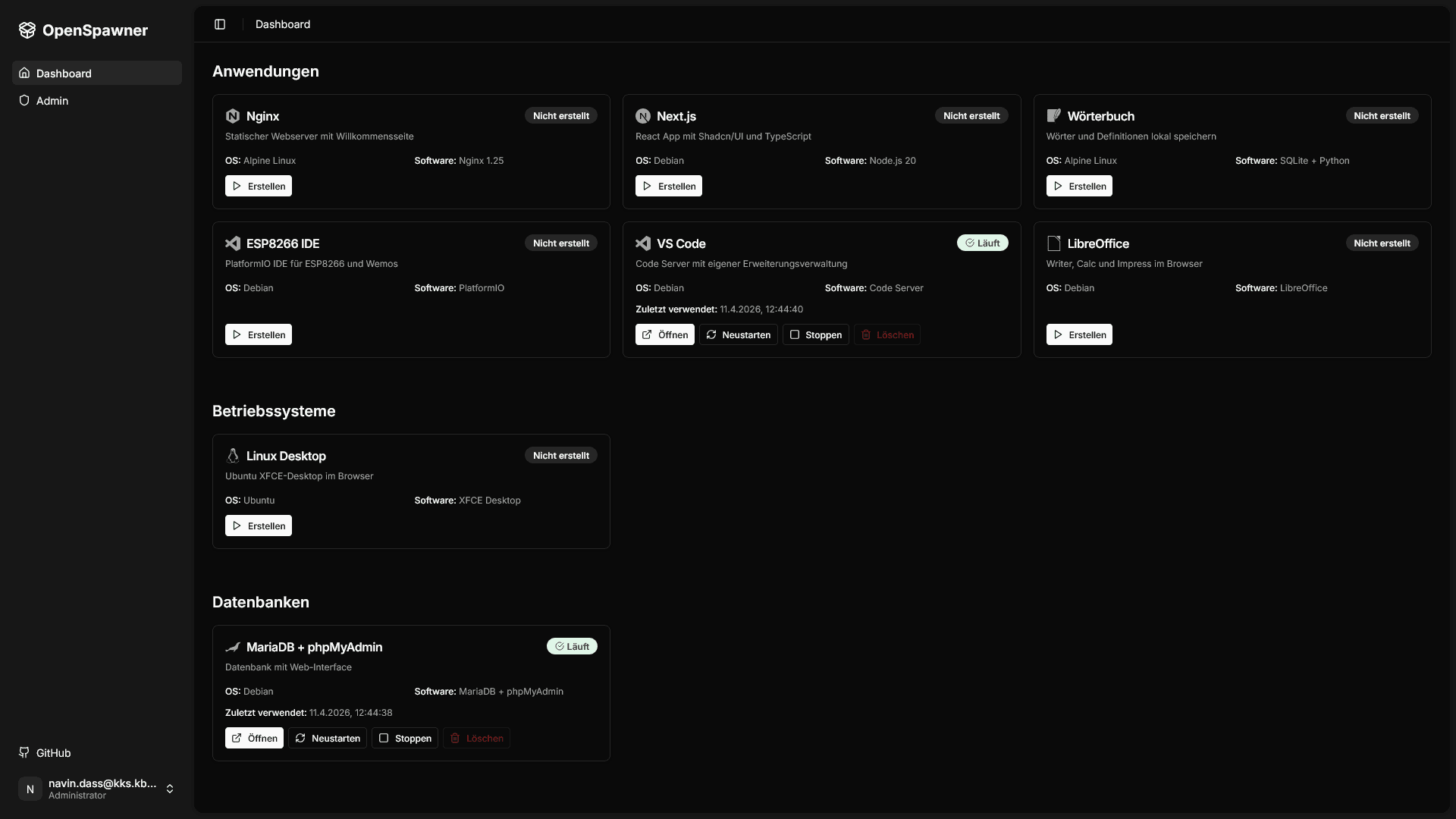Create the Next.js application
The height and width of the screenshot is (819, 1456).
[669, 186]
